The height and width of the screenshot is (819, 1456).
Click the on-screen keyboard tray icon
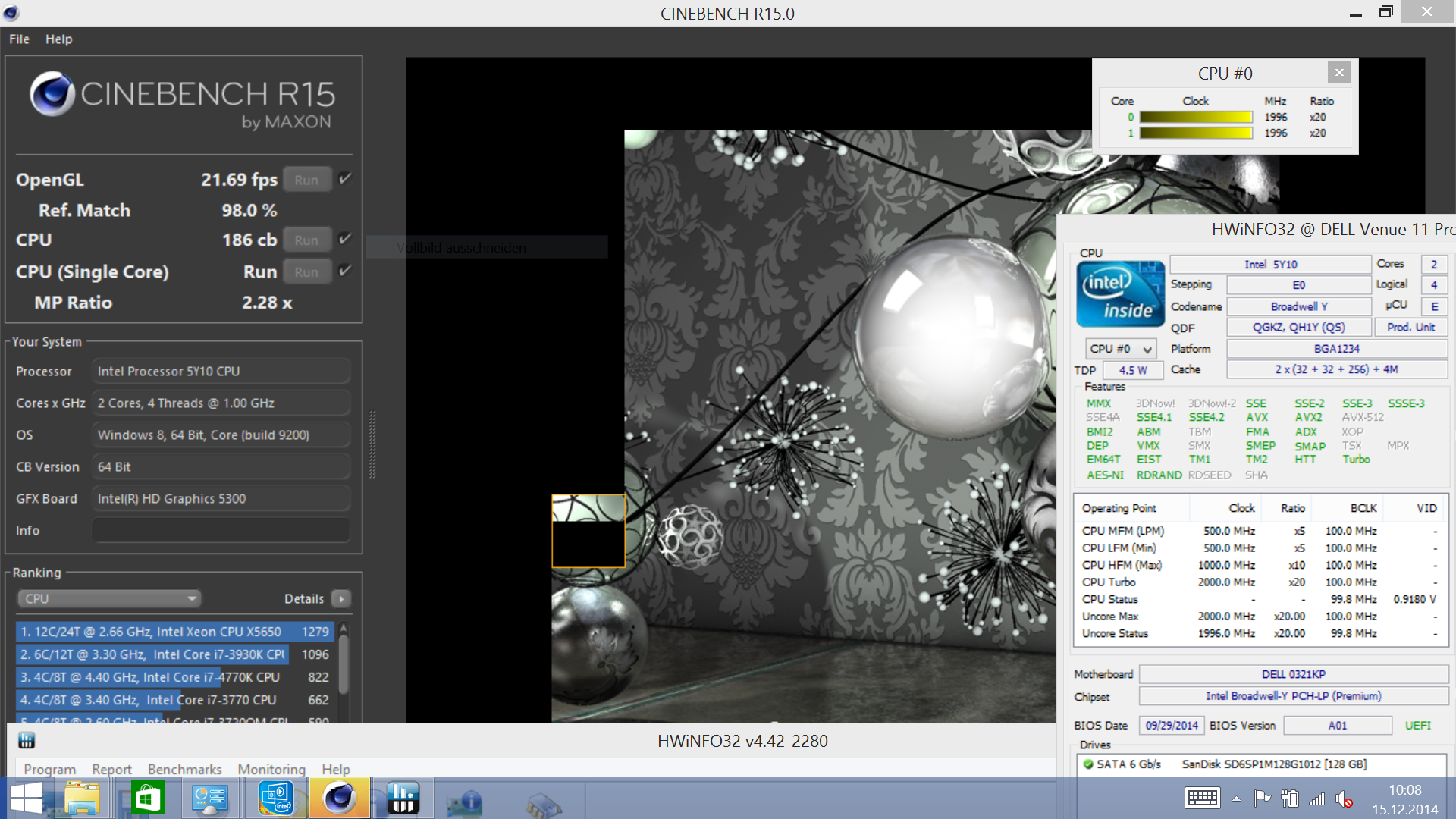coord(1202,798)
